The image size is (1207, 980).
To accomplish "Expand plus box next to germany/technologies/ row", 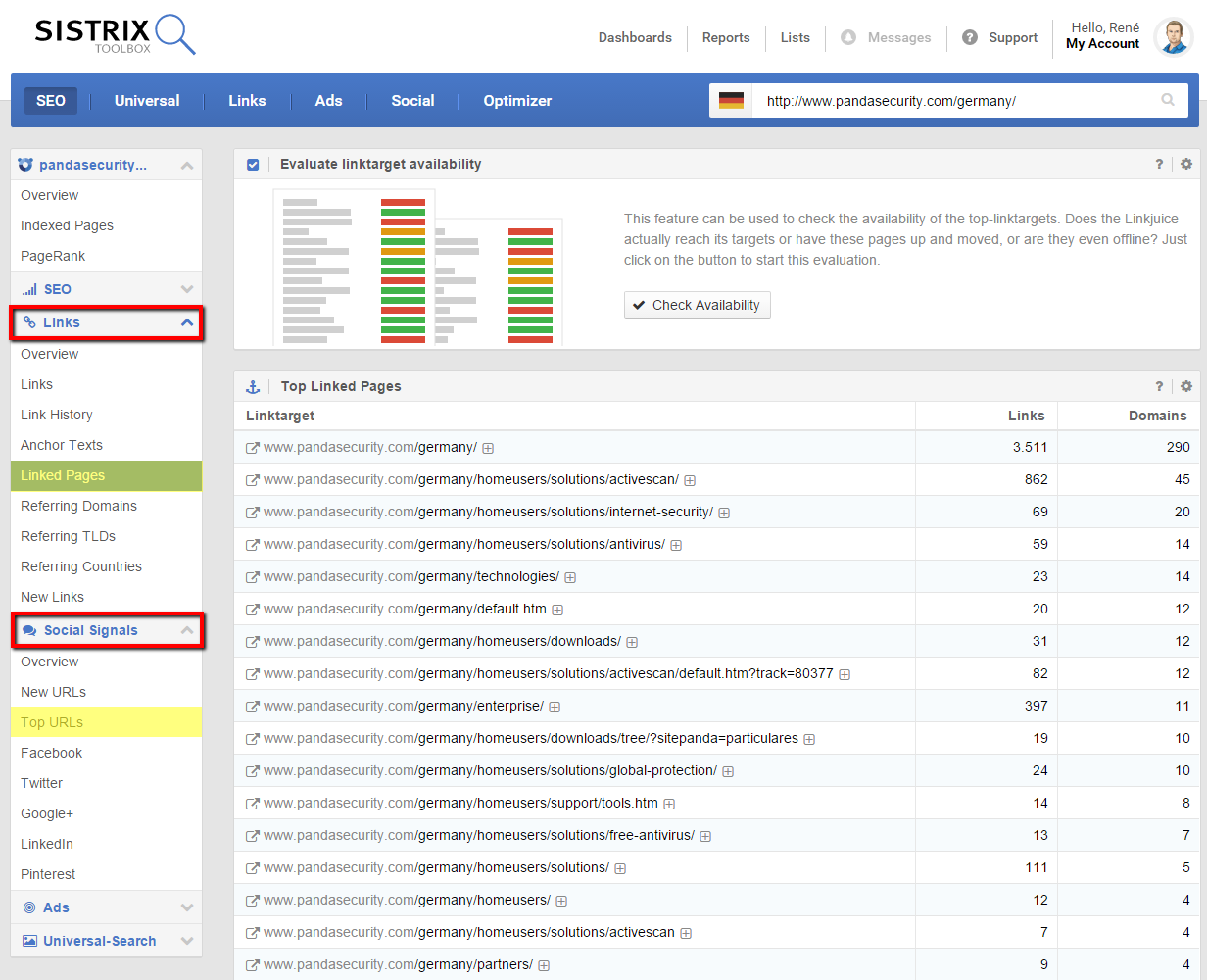I will (570, 577).
